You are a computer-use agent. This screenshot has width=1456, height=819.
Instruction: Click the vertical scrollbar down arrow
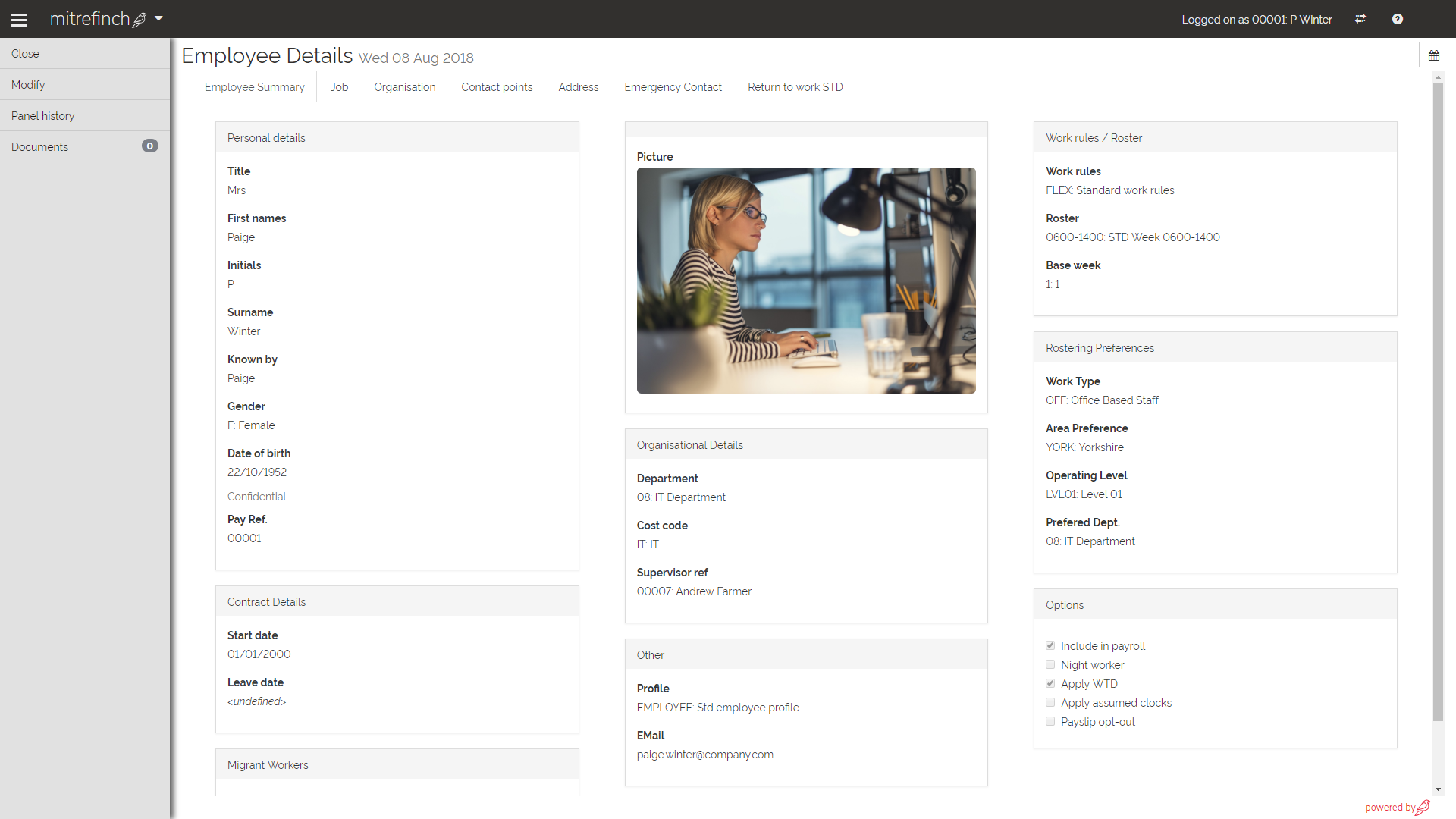pos(1438,789)
